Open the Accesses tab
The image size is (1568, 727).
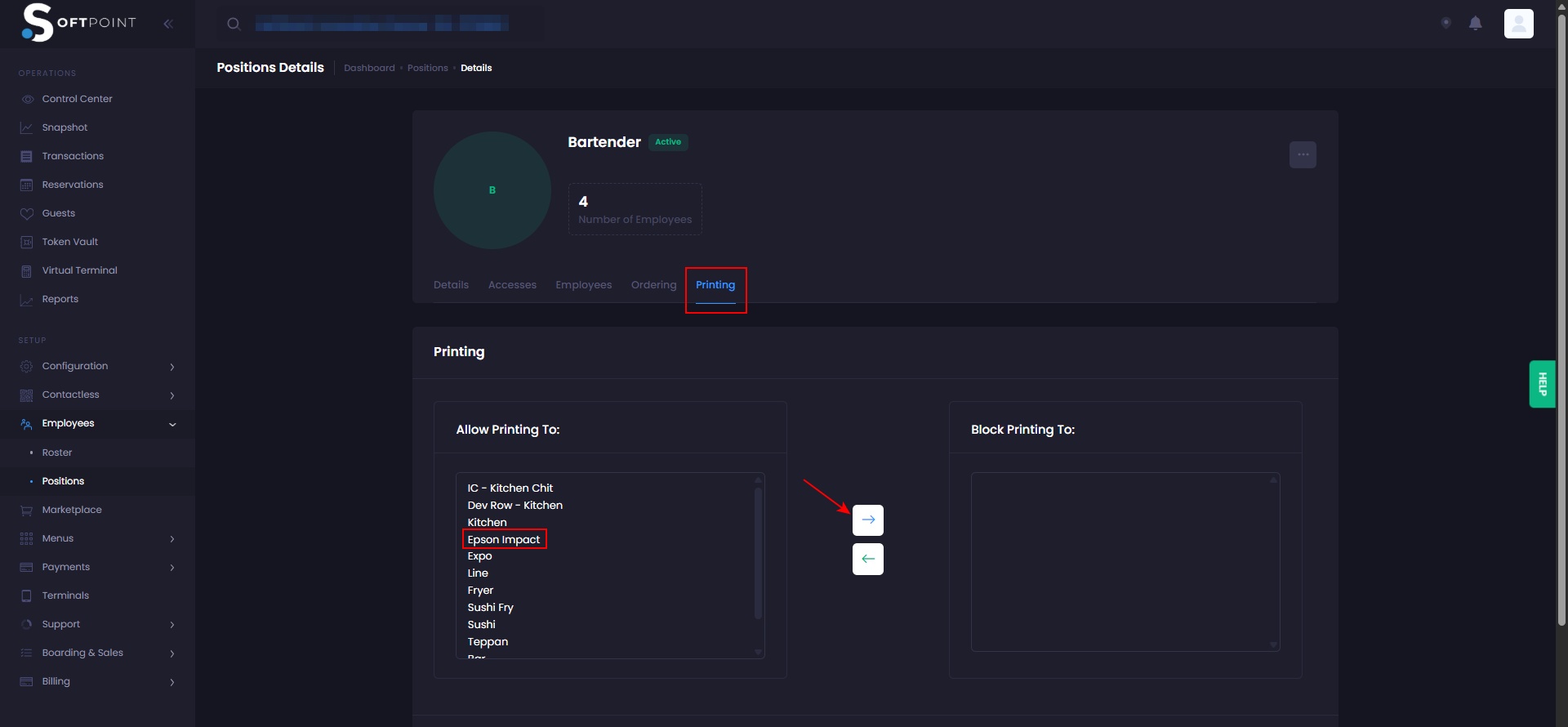coord(512,285)
